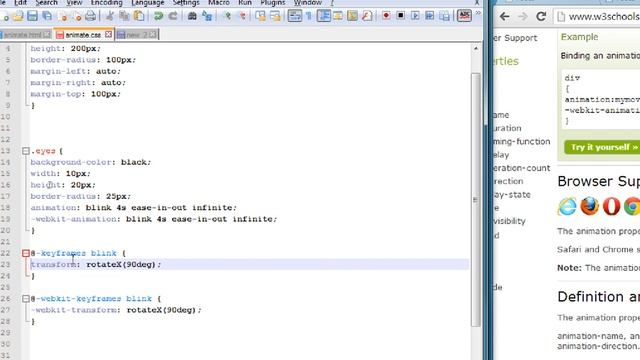Open the Settings menu
This screenshot has height=360, width=640.
click(186, 3)
